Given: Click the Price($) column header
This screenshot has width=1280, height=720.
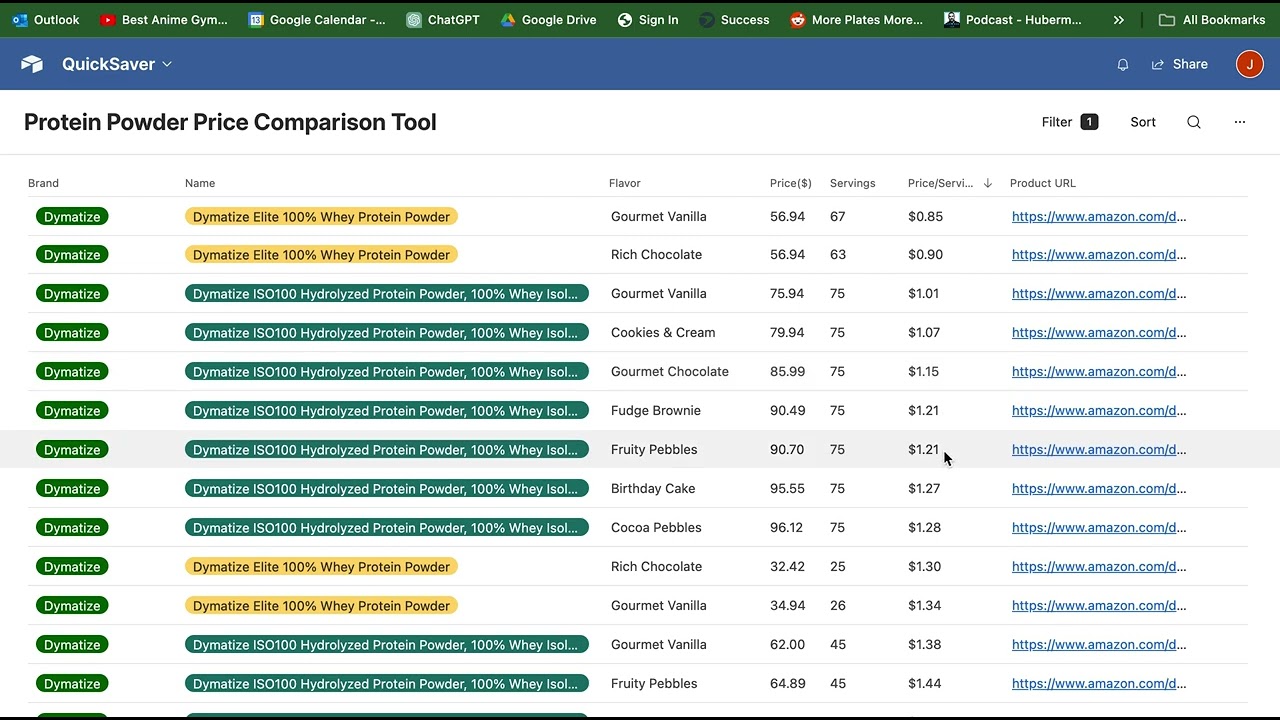Looking at the screenshot, I should pos(791,183).
